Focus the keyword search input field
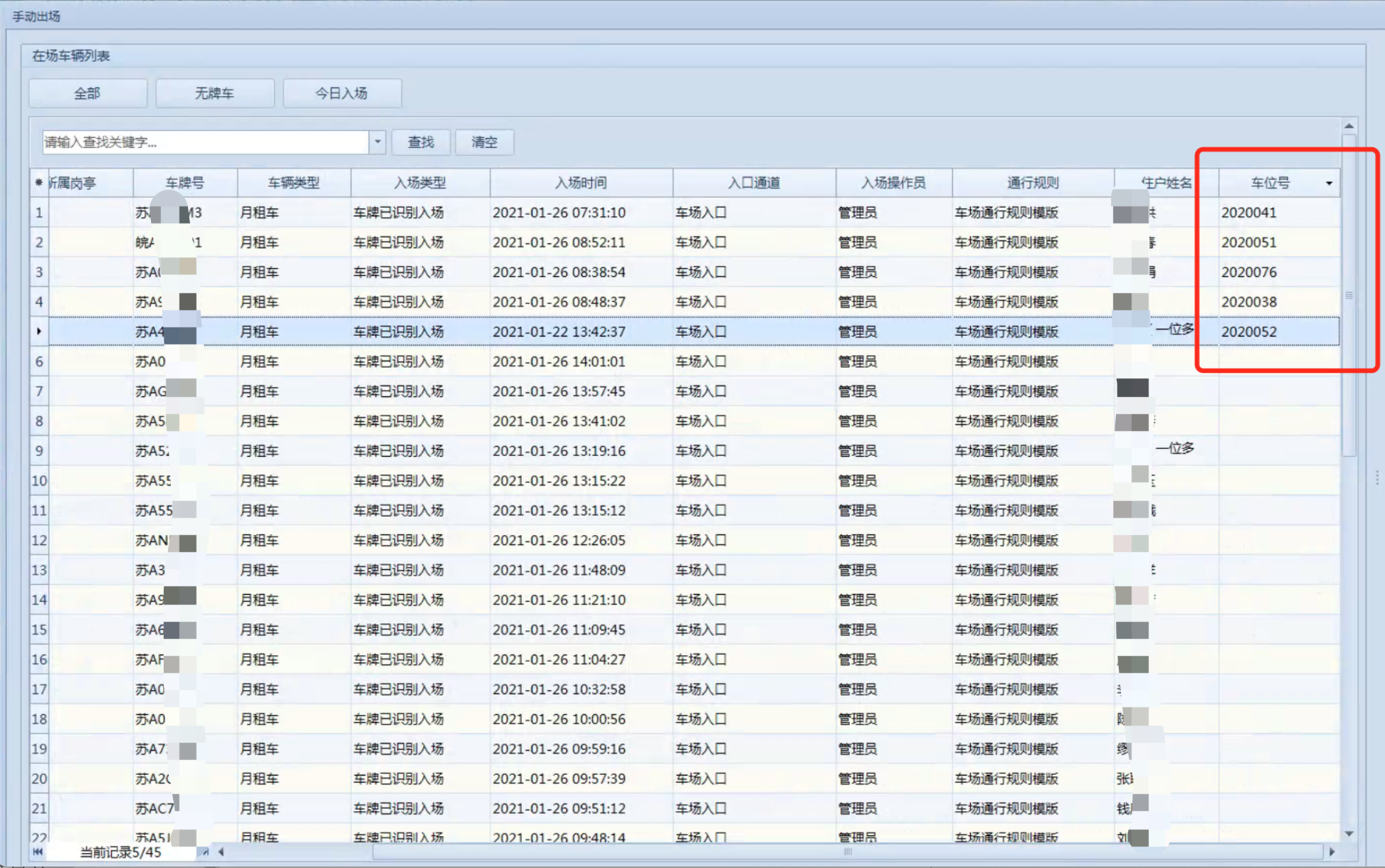Screen dimensions: 1385x868 pyautogui.click(x=206, y=142)
